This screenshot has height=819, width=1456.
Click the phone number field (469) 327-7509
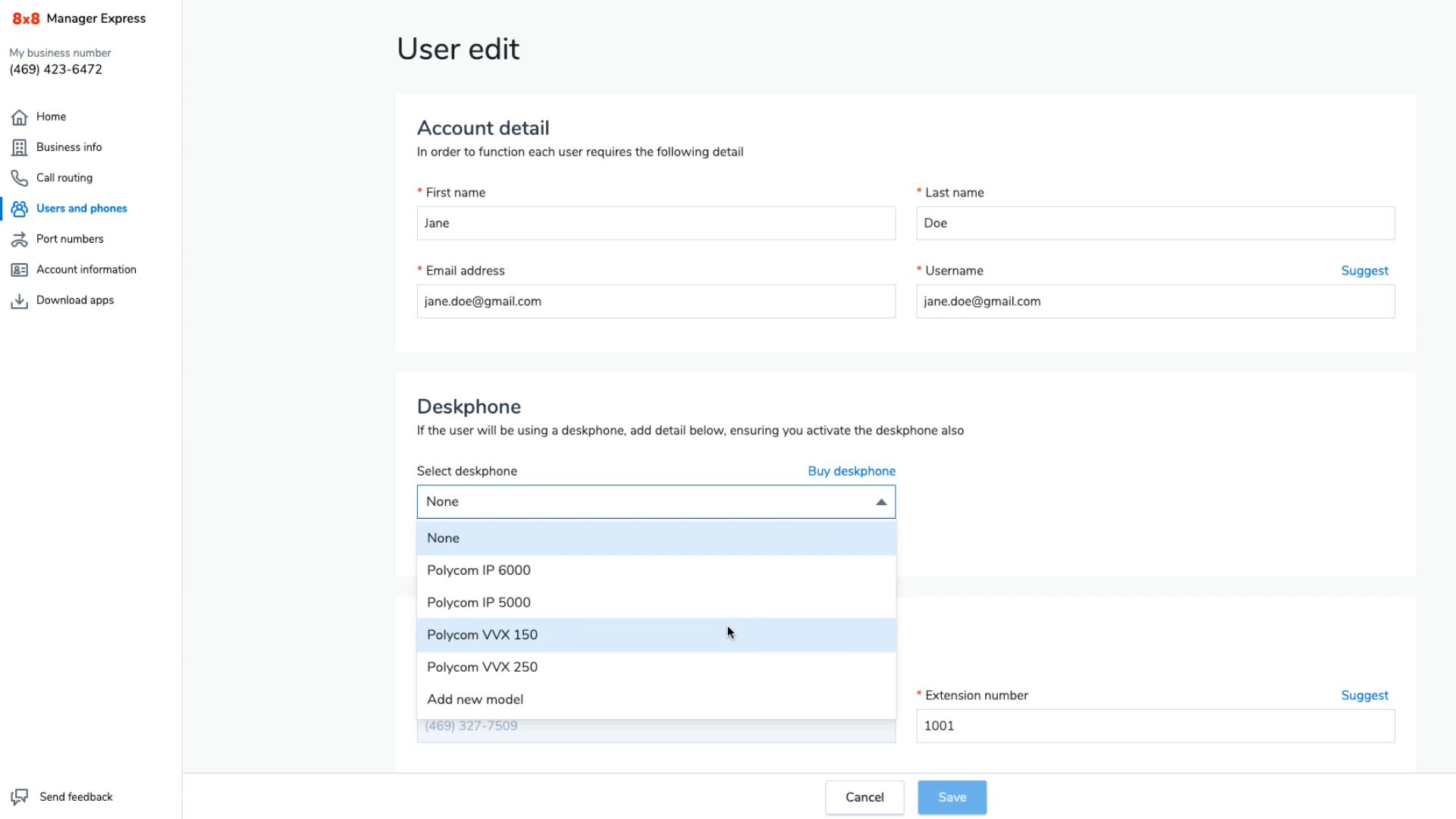click(656, 730)
